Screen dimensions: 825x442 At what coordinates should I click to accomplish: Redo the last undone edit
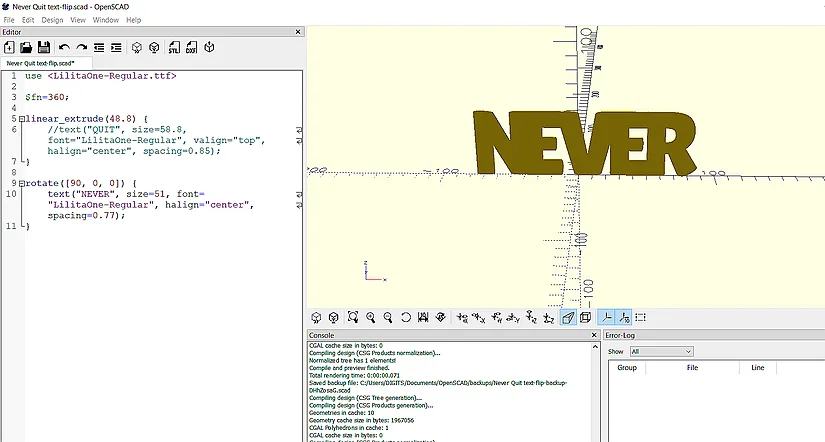(x=82, y=47)
